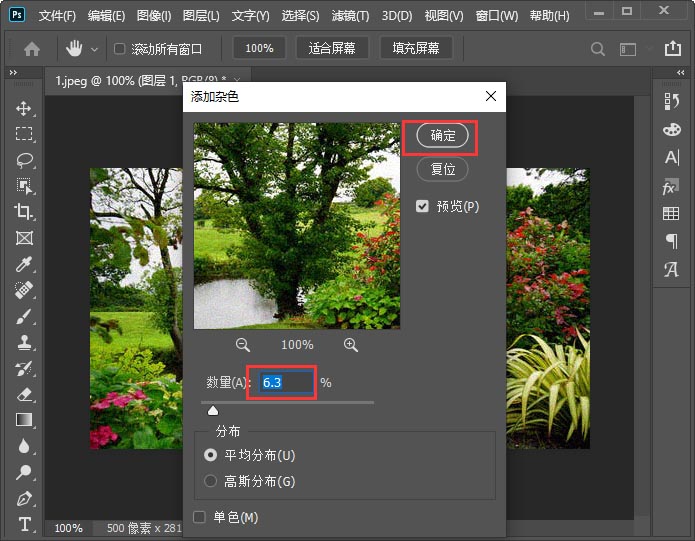695x541 pixels.
Task: Click Fill Screen (填充屏幕) button
Action: click(416, 48)
